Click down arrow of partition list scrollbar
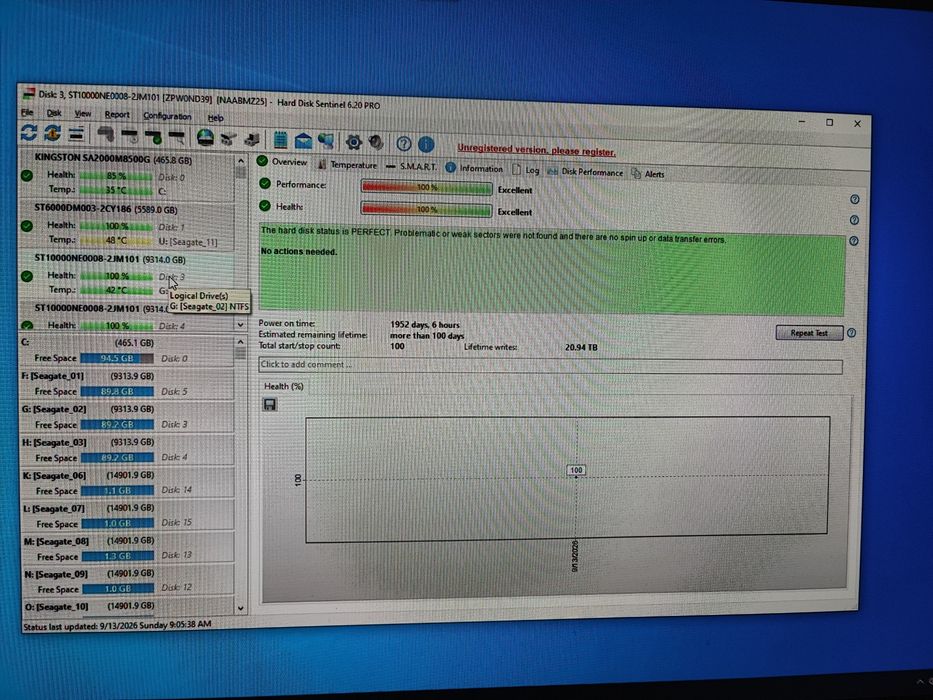This screenshot has width=933, height=700. click(x=240, y=608)
